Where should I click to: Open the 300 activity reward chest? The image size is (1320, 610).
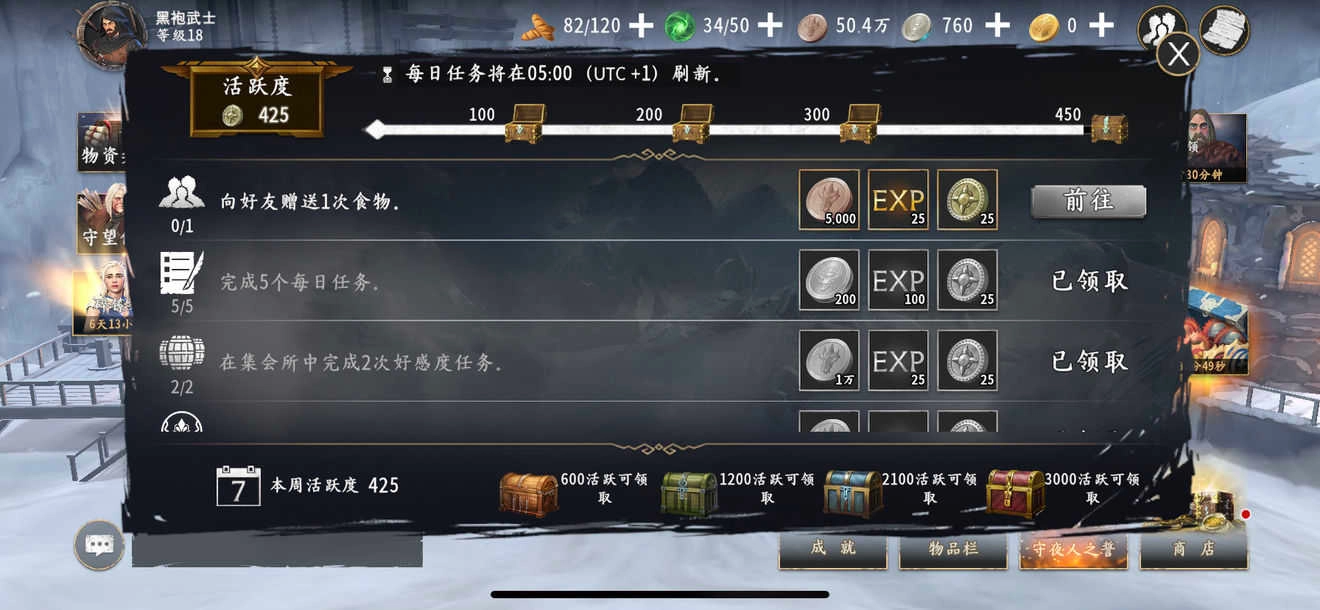pyautogui.click(x=859, y=124)
